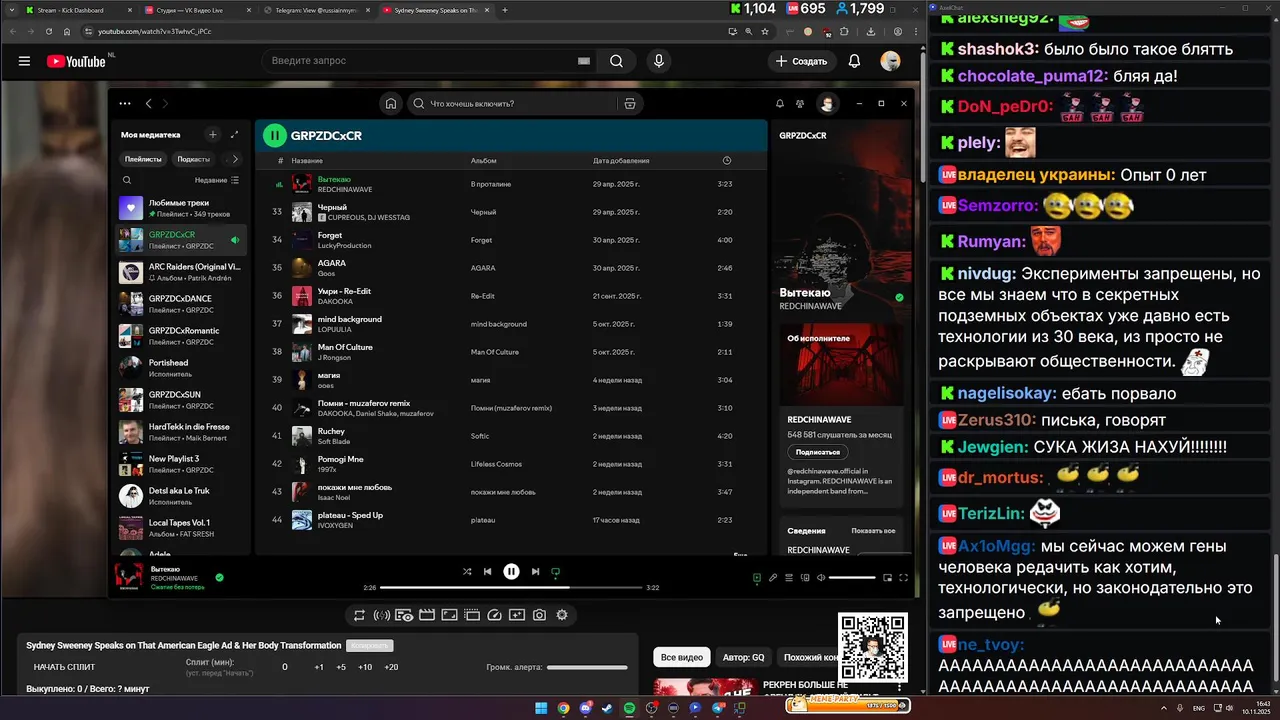The width and height of the screenshot is (1280, 720).
Task: Select the track plateau - Sped Up
Action: pyautogui.click(x=511, y=520)
